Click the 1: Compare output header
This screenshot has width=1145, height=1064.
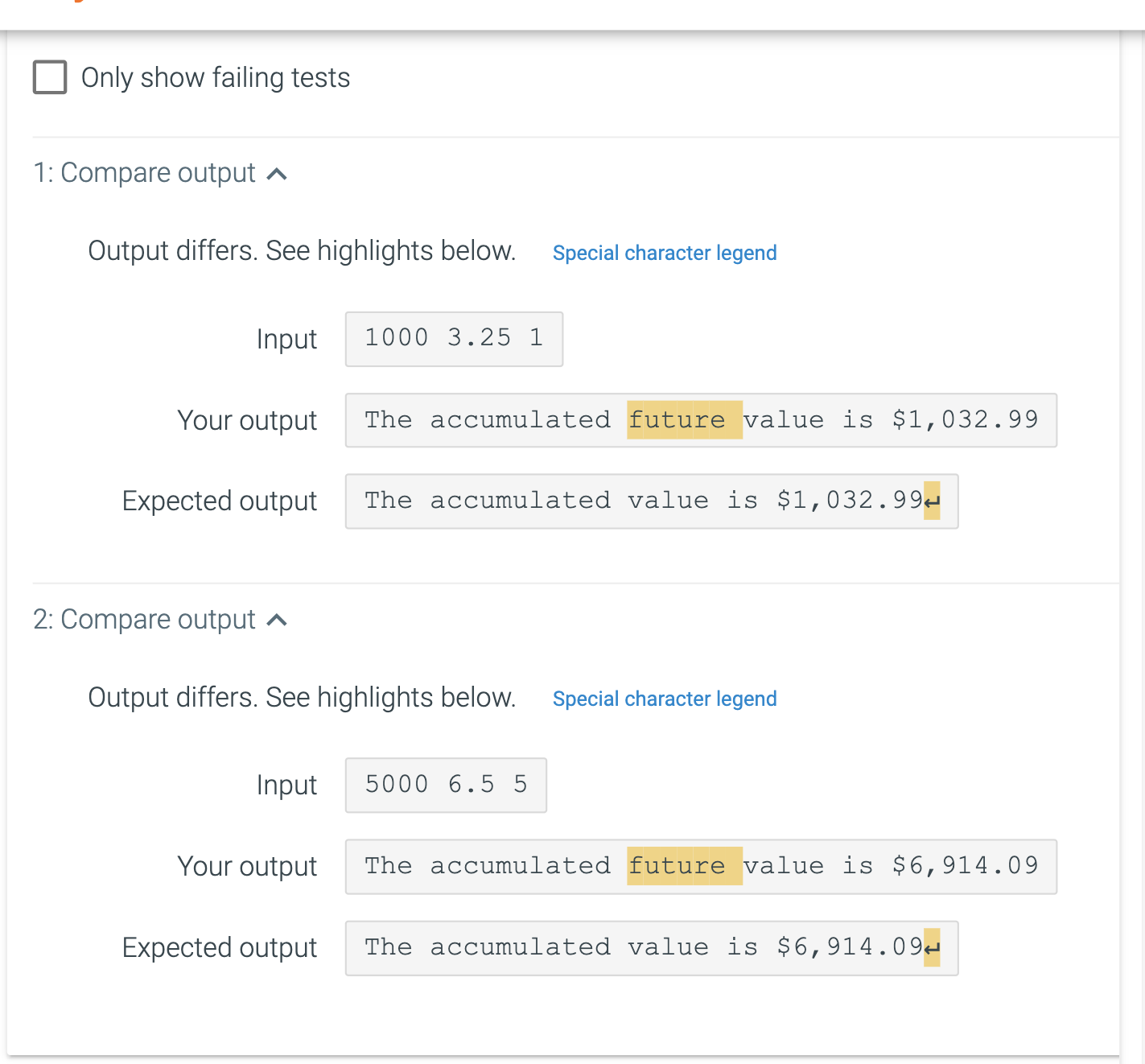tap(145, 172)
